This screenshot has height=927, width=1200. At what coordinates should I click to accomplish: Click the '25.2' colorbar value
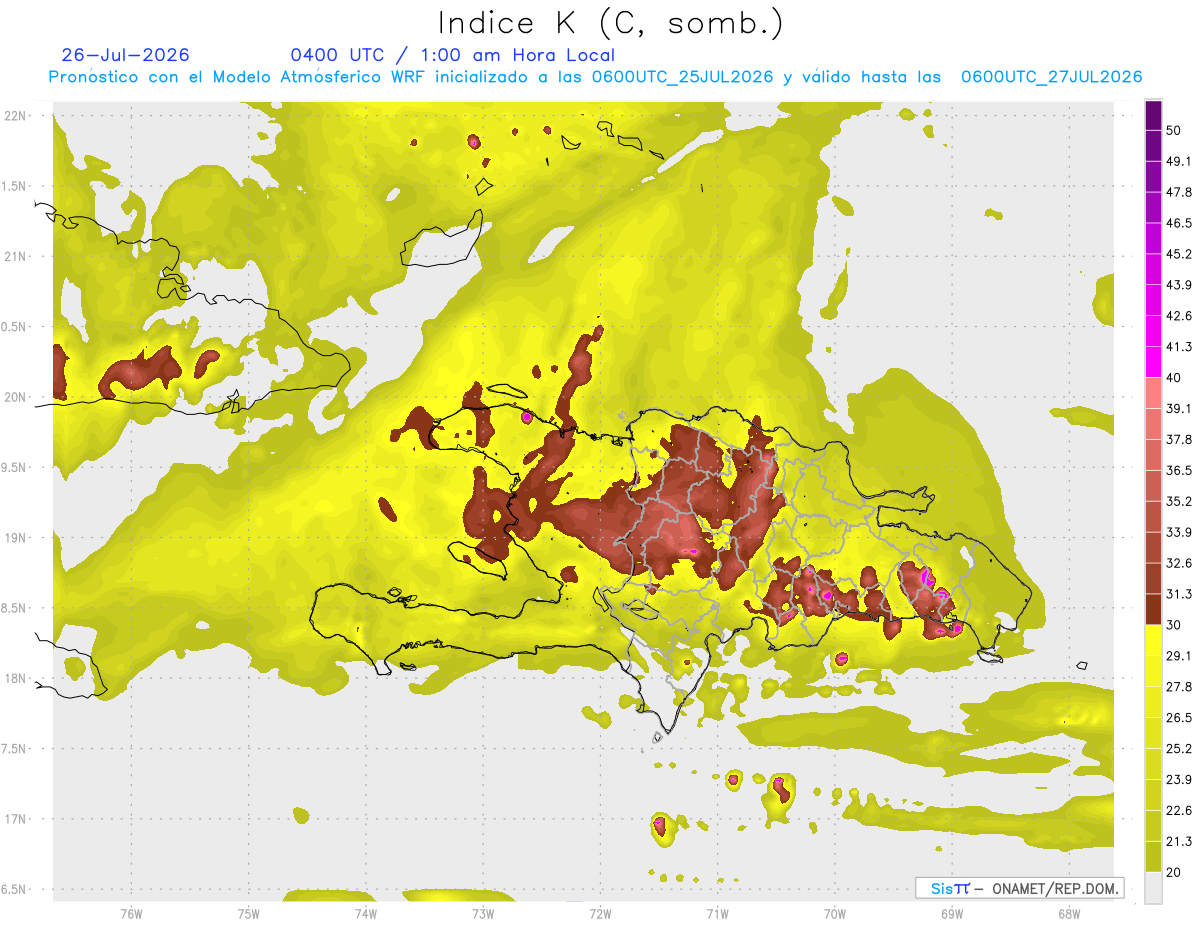[1180, 749]
